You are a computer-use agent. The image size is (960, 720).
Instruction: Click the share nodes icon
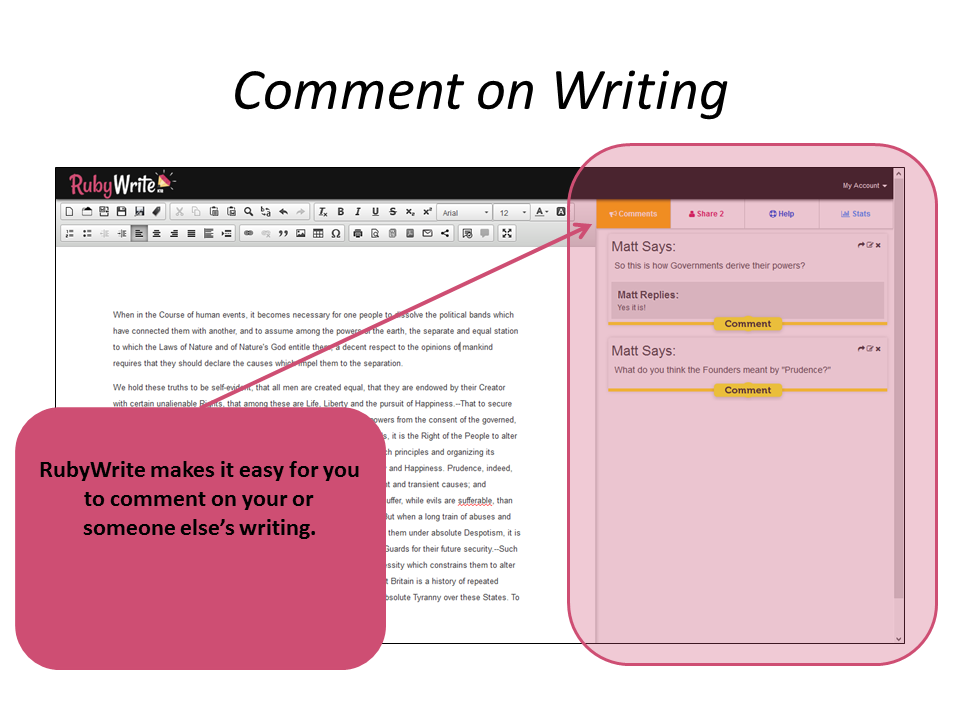[444, 233]
